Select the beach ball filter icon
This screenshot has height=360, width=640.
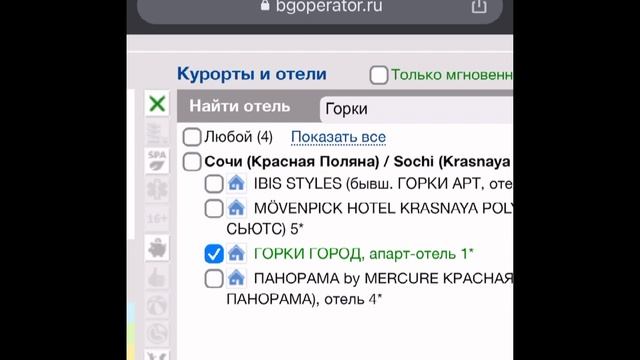point(157,306)
